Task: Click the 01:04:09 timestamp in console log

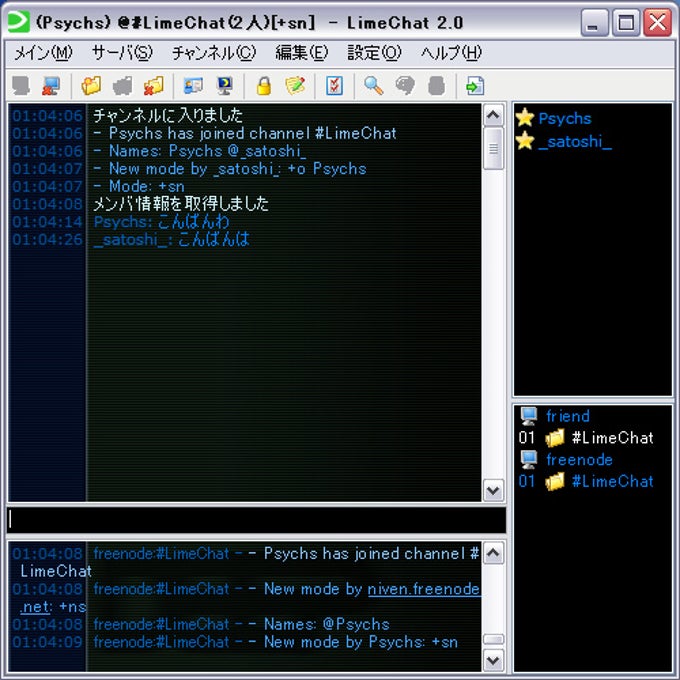Action: pos(47,642)
